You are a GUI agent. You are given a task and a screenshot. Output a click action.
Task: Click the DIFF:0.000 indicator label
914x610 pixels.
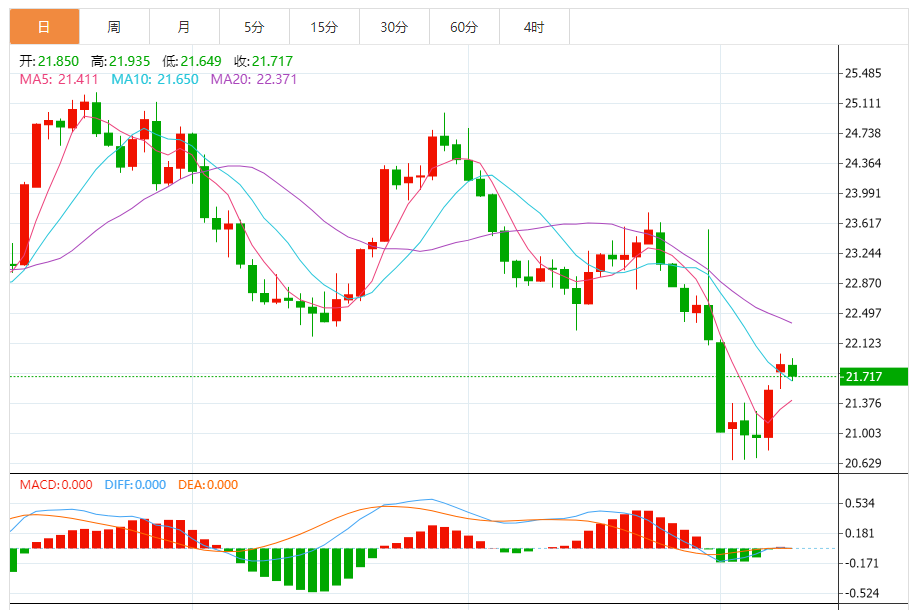pos(135,485)
